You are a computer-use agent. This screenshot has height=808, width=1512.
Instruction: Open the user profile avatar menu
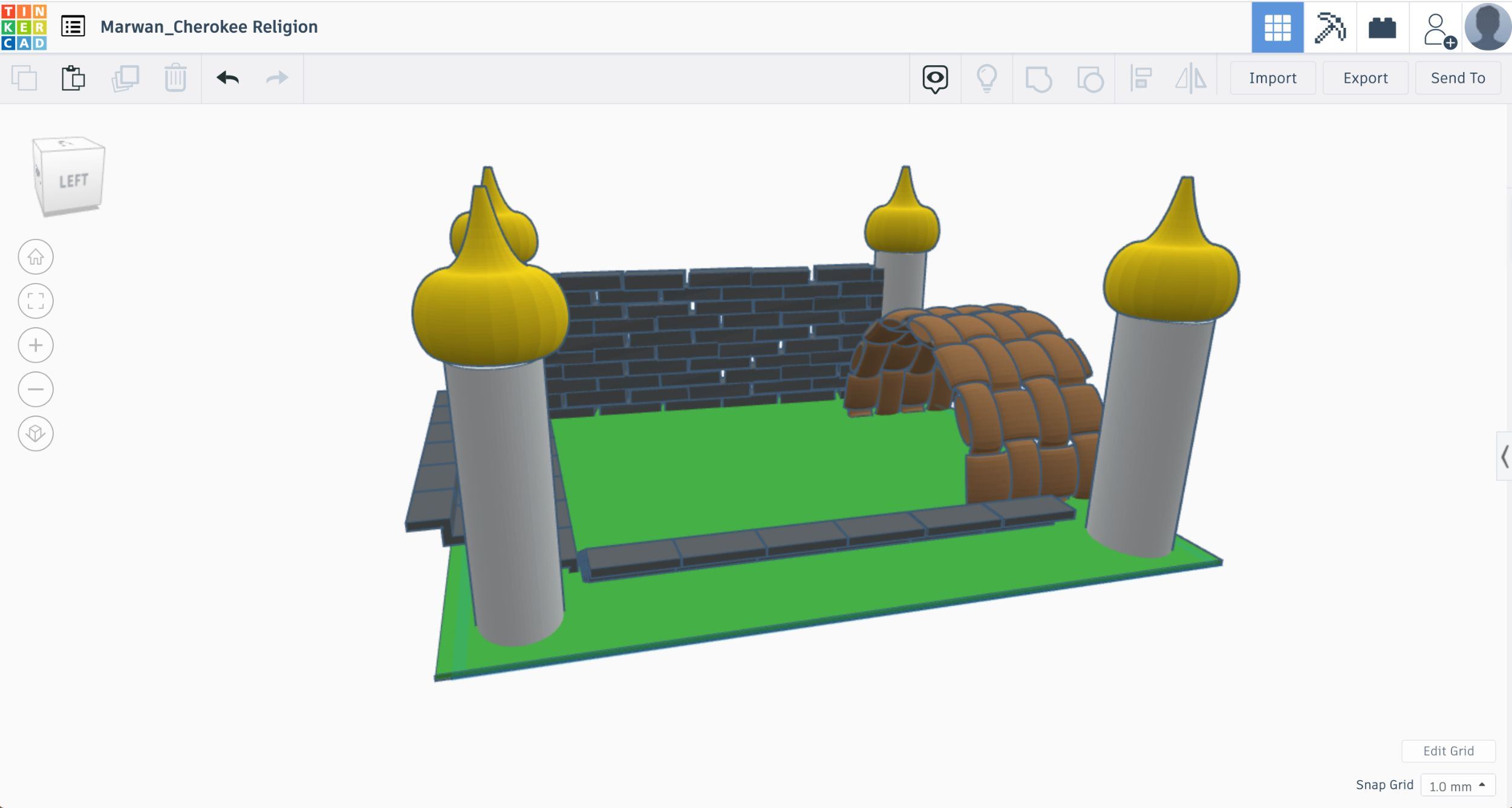[1487, 27]
